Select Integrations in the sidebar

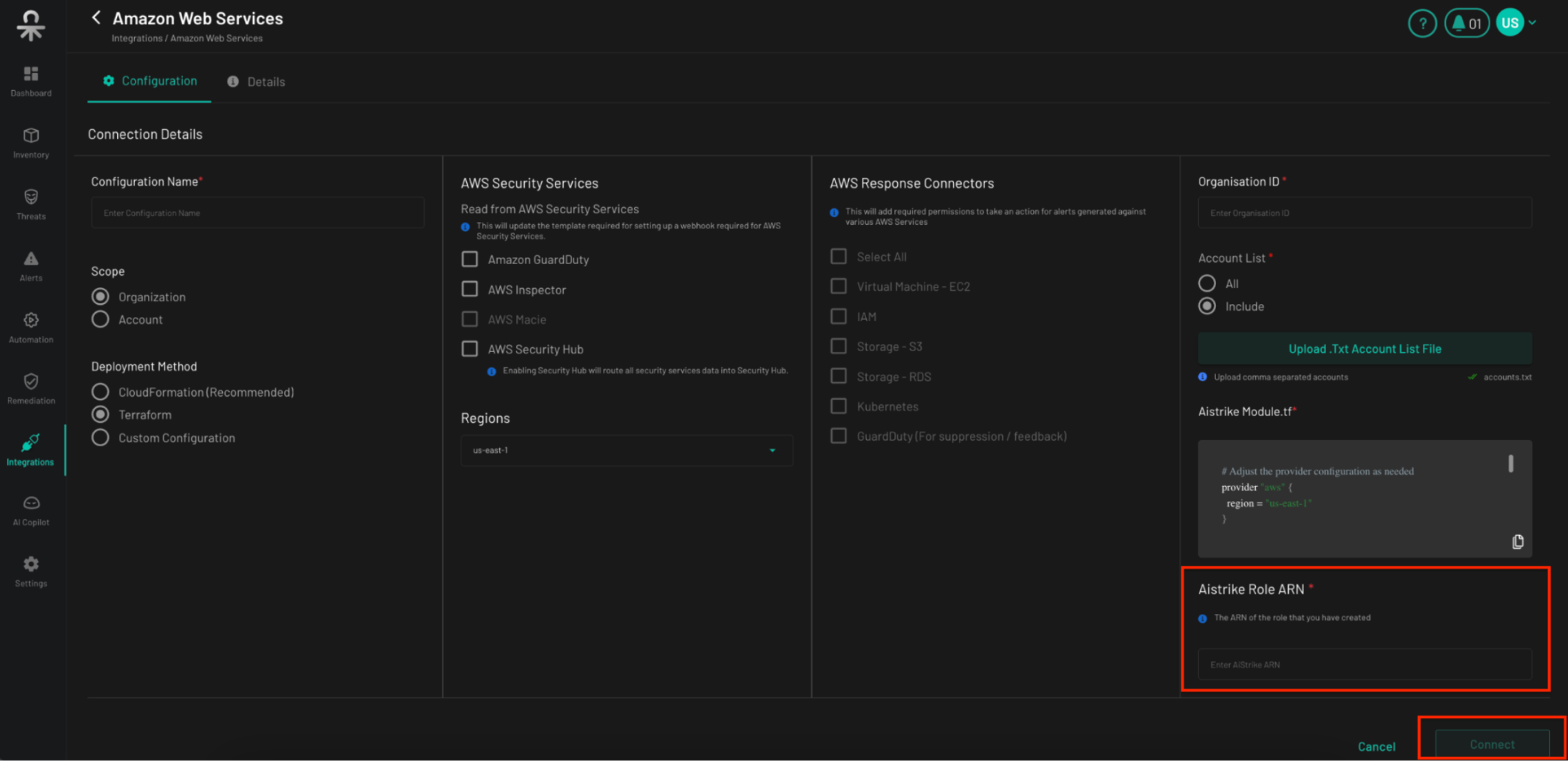point(31,450)
